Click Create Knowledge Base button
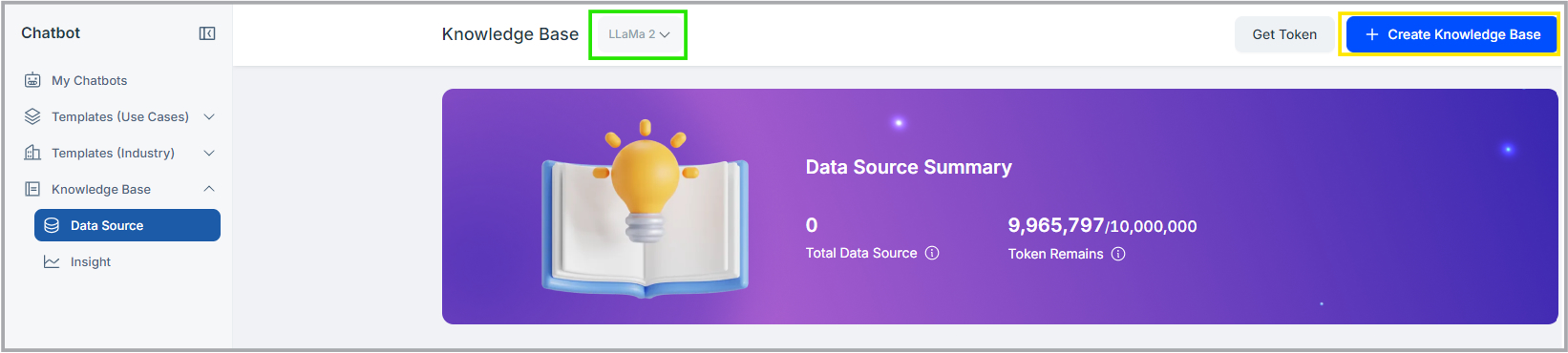 [1451, 34]
